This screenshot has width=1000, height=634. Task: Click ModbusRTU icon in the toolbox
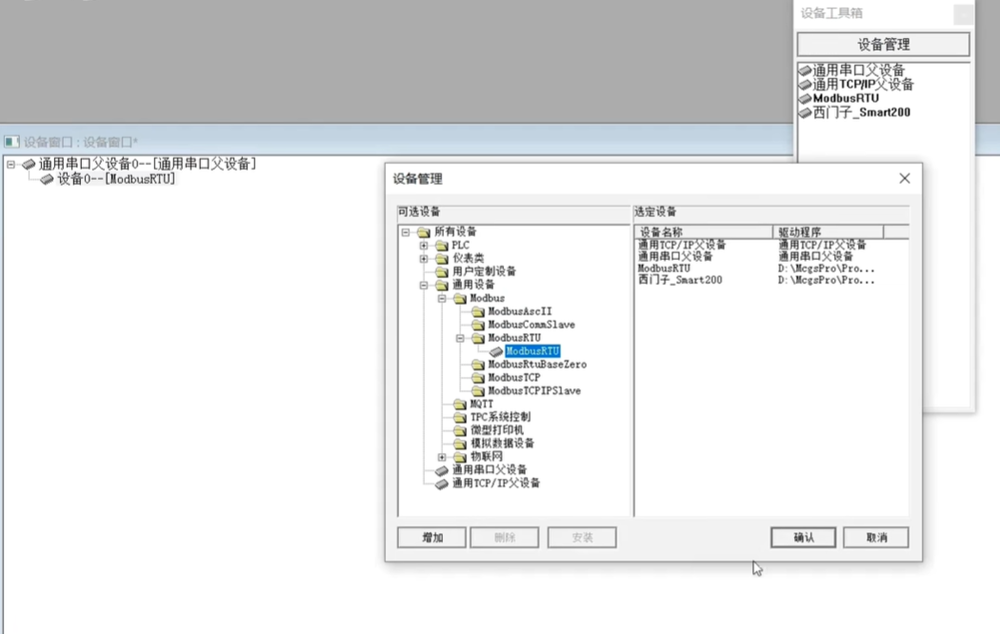(805, 99)
